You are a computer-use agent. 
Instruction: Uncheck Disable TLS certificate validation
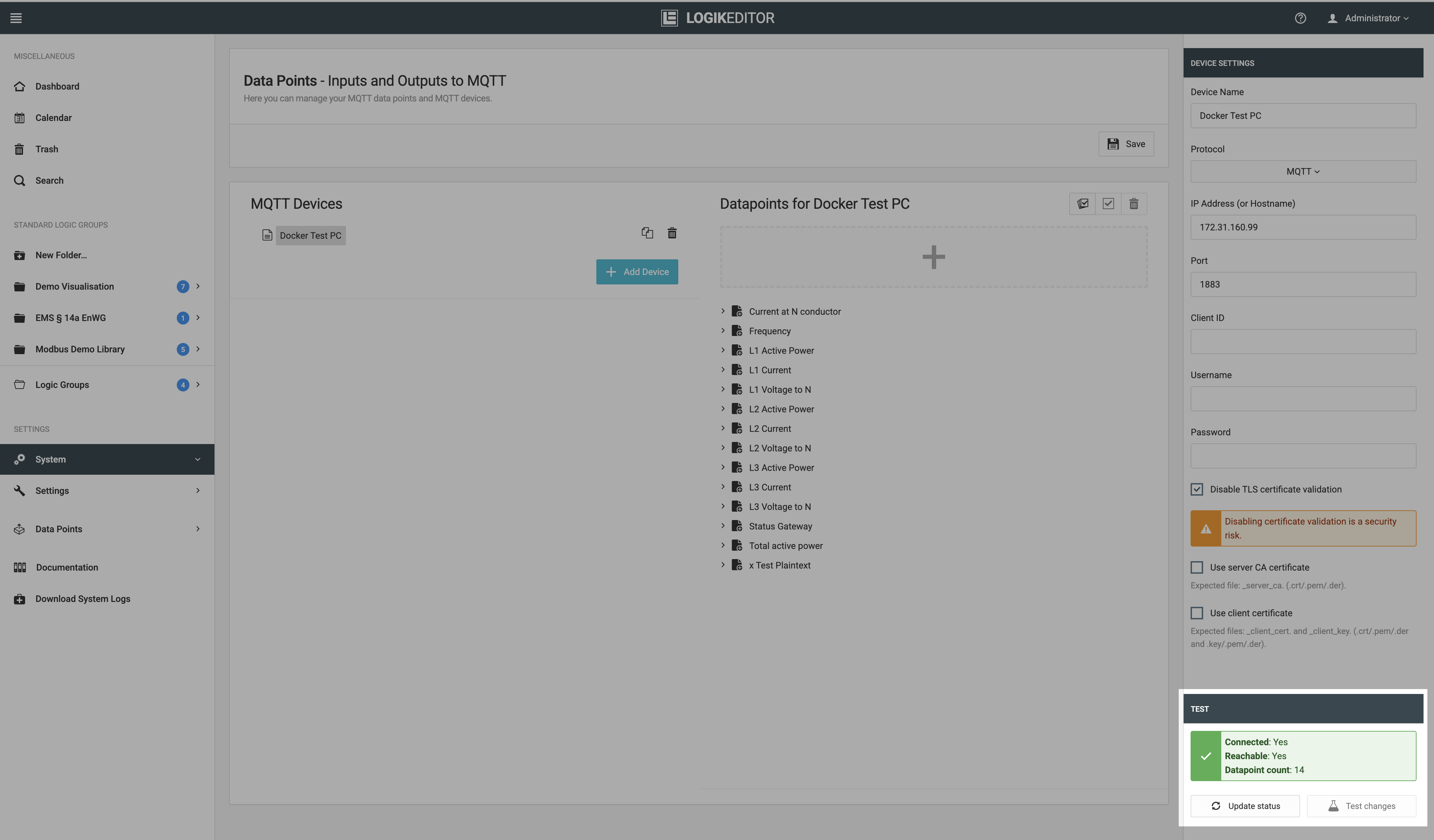point(1197,489)
